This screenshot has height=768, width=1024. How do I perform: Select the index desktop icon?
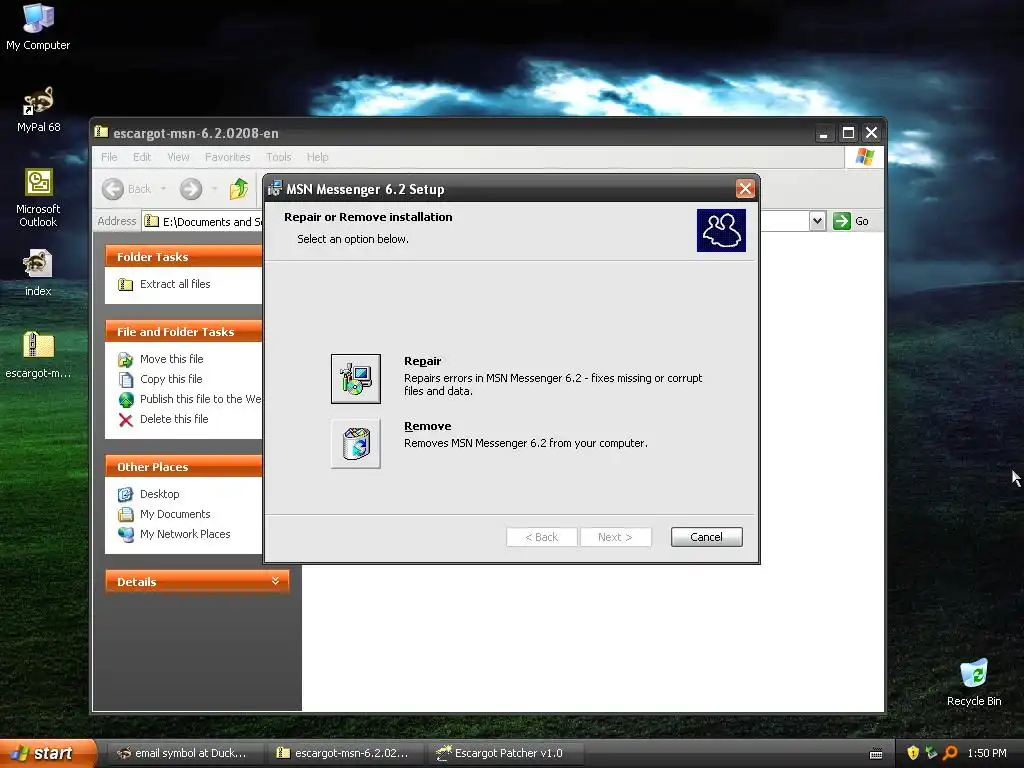pos(38,273)
